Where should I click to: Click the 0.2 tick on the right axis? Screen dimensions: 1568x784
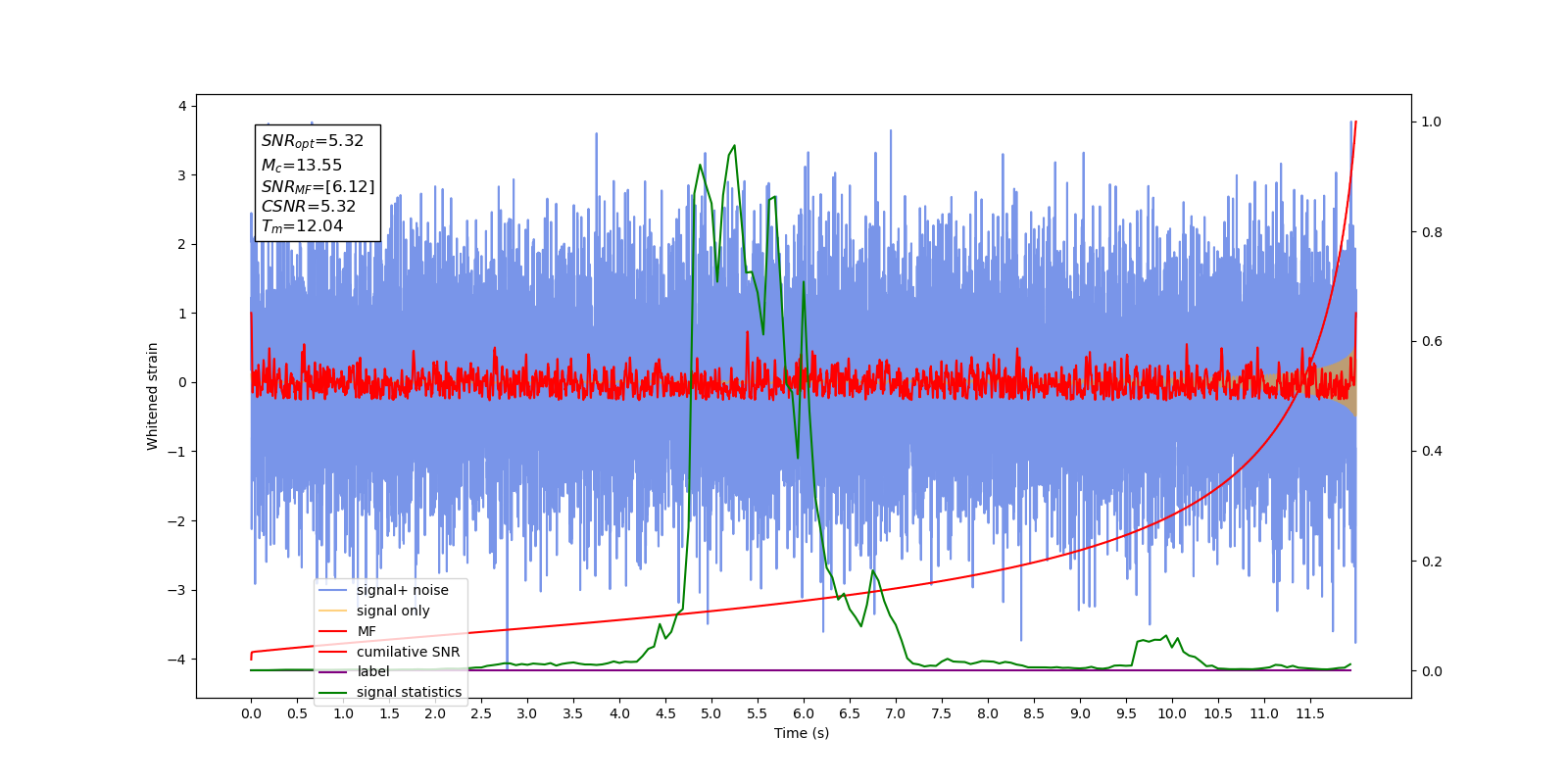pyautogui.click(x=1432, y=562)
